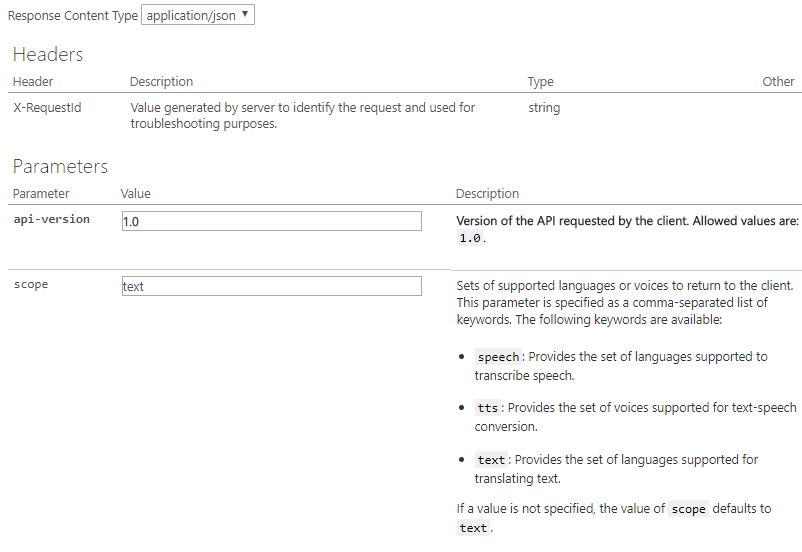Open the Response Content Type dropdown

click(198, 15)
